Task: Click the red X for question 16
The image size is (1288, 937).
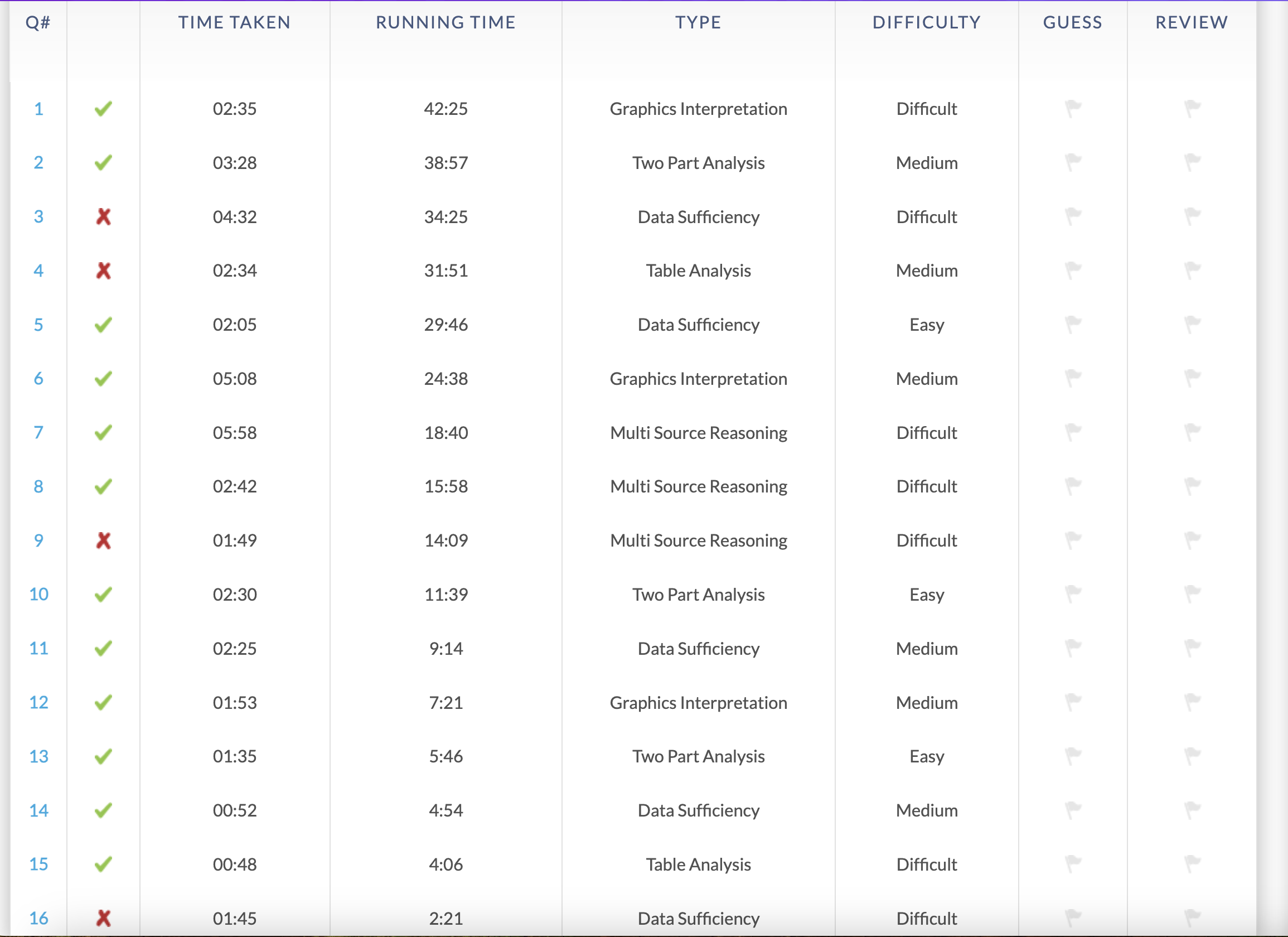Action: pos(104,918)
